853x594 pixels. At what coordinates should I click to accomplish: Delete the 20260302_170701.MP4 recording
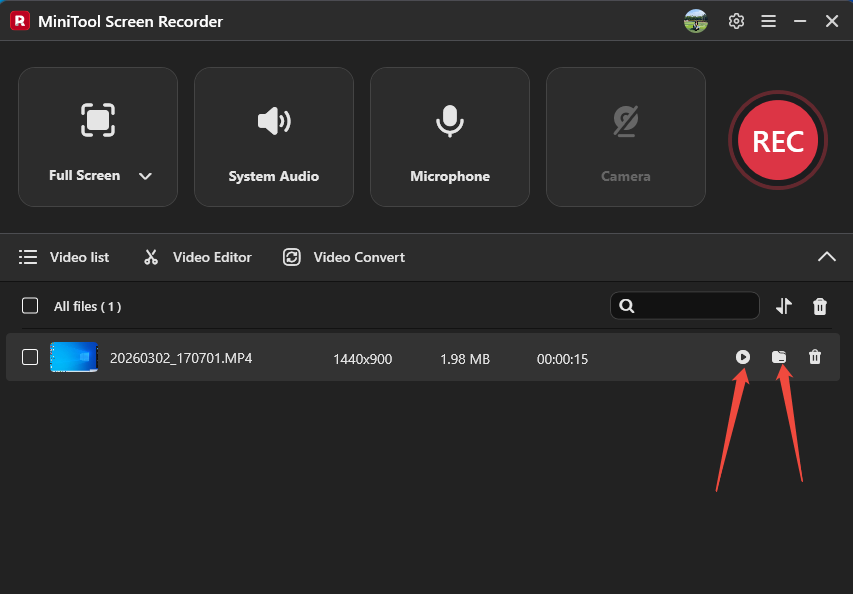tap(815, 357)
